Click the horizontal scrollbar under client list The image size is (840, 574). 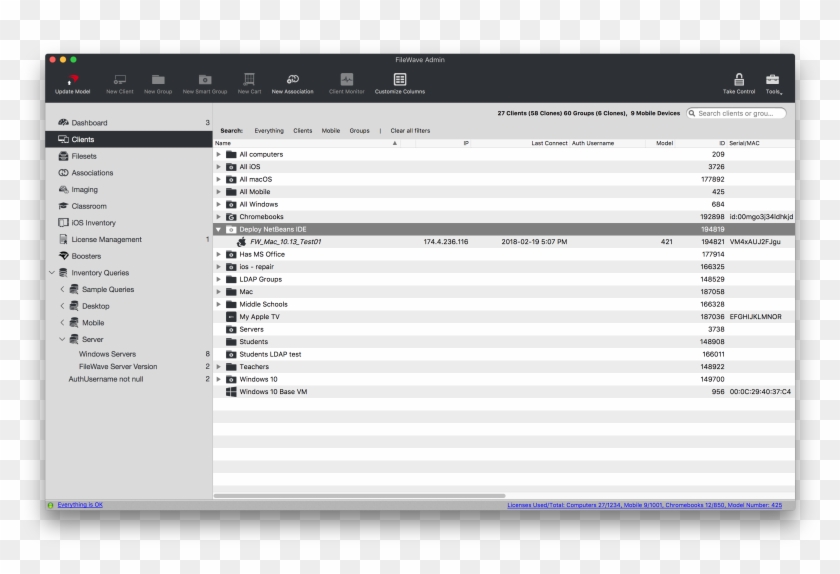(x=400, y=495)
